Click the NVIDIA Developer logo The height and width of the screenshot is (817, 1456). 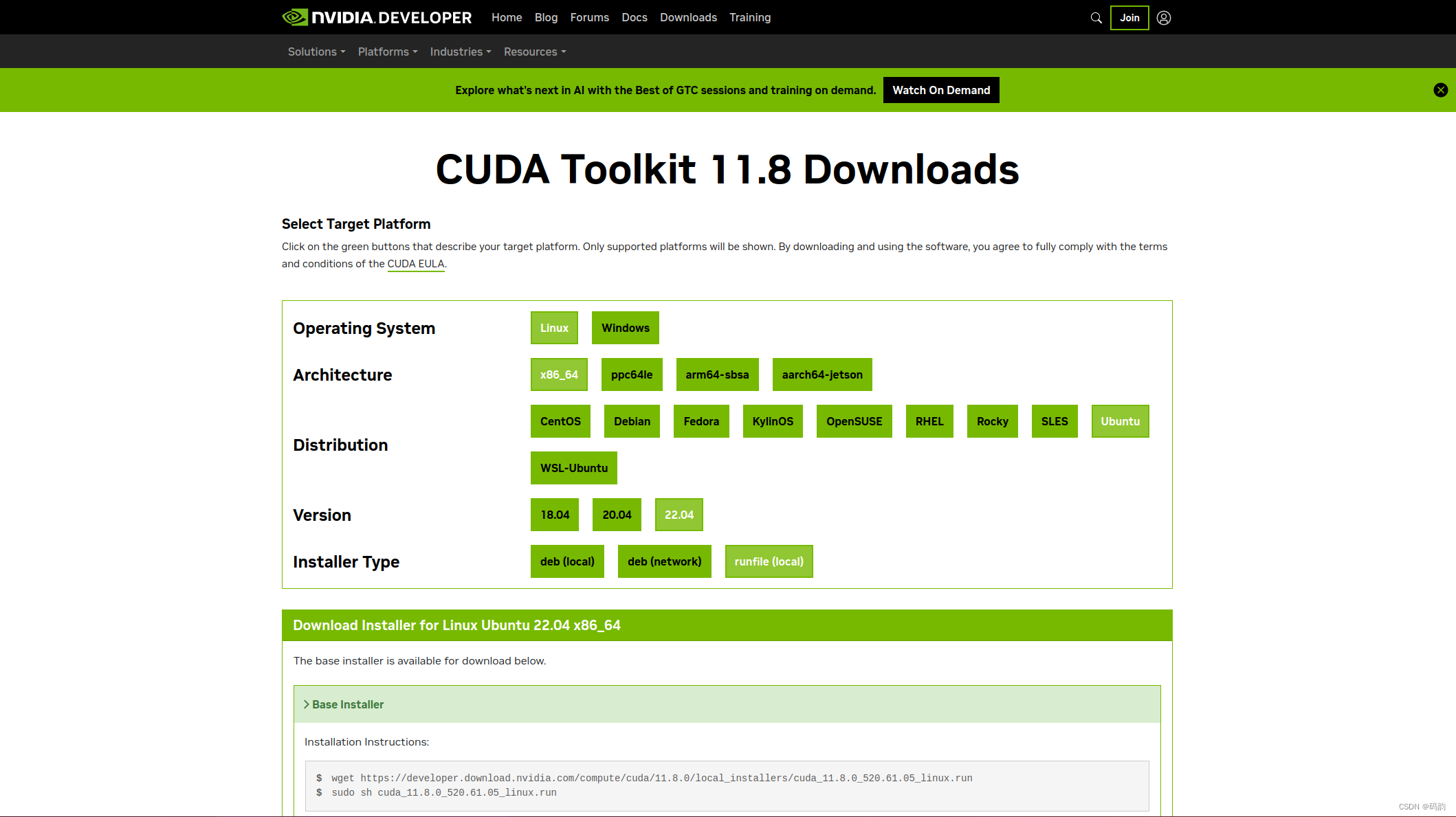[x=377, y=17]
